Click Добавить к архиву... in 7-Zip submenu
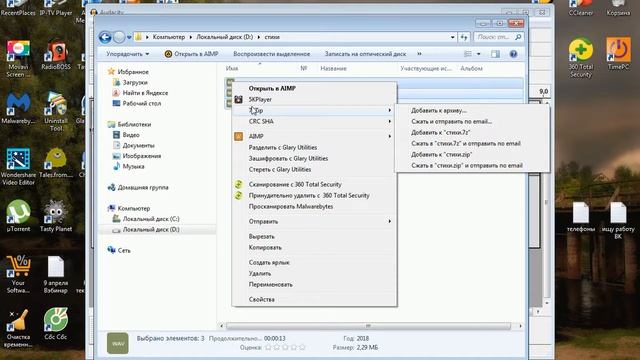The width and height of the screenshot is (640, 360). coord(473,111)
